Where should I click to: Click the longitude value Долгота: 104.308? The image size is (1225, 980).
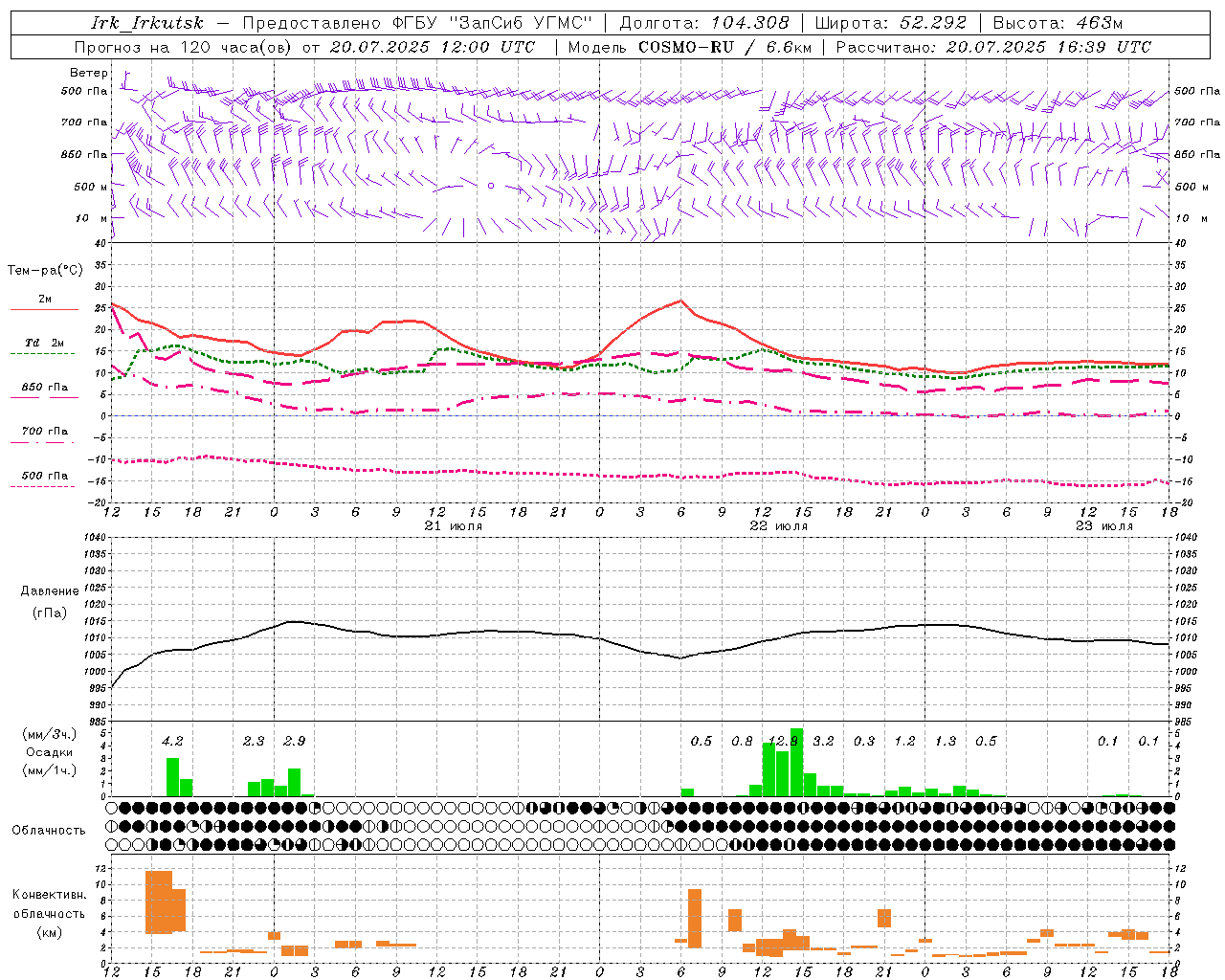[x=704, y=23]
